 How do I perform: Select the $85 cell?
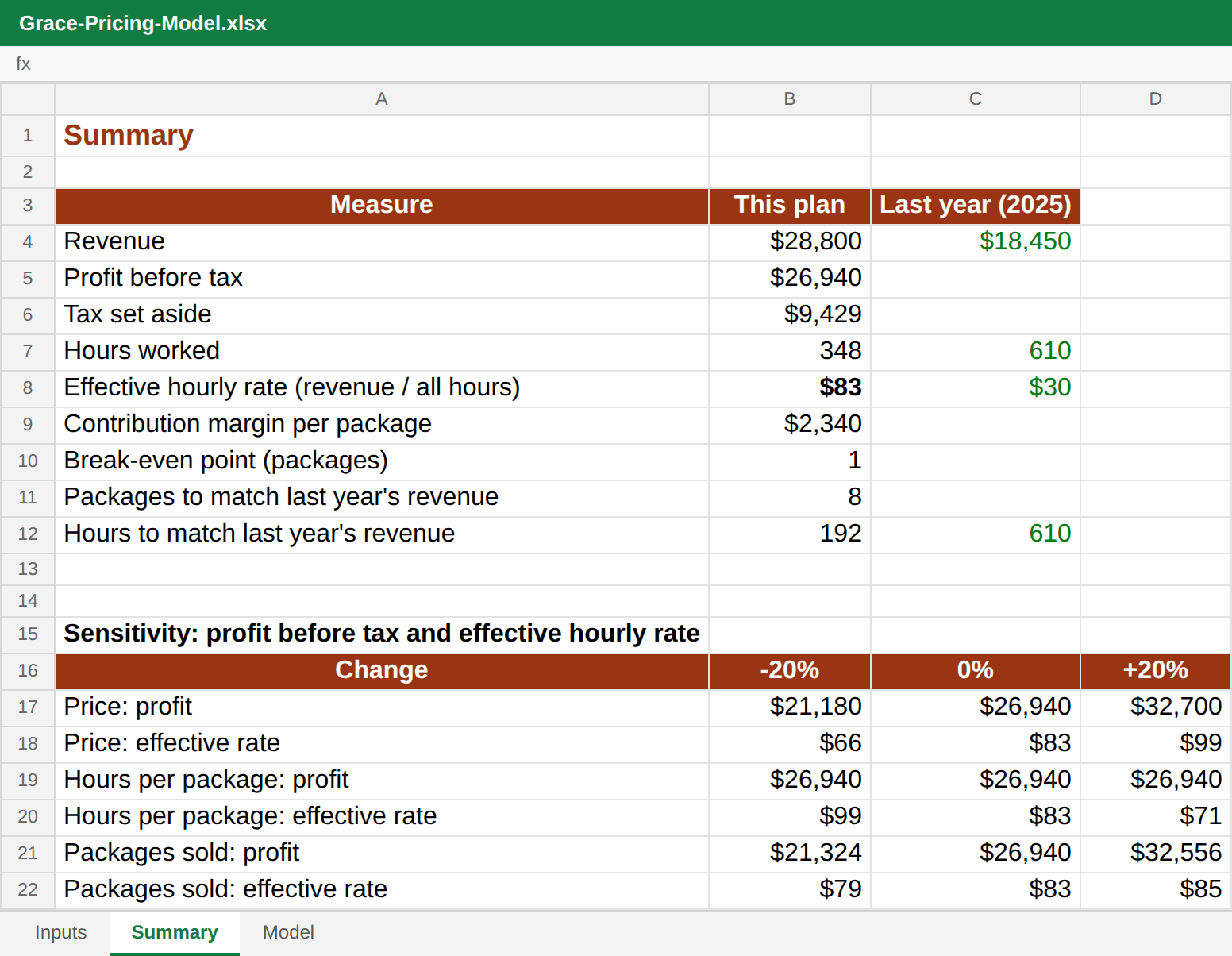click(x=1156, y=890)
